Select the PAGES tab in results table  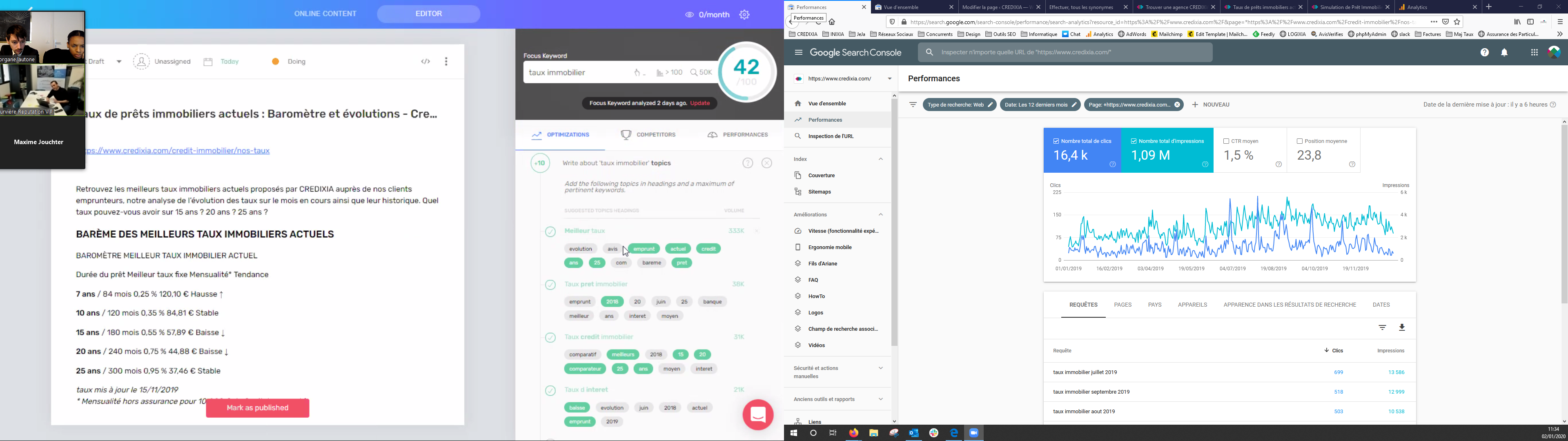pyautogui.click(x=1123, y=305)
